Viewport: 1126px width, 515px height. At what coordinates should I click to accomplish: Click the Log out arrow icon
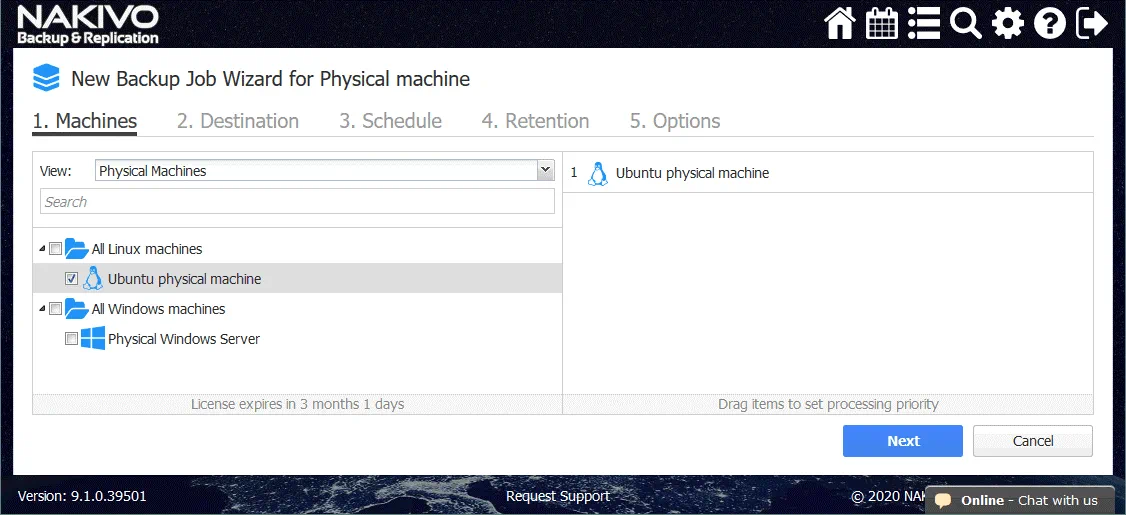click(1091, 23)
